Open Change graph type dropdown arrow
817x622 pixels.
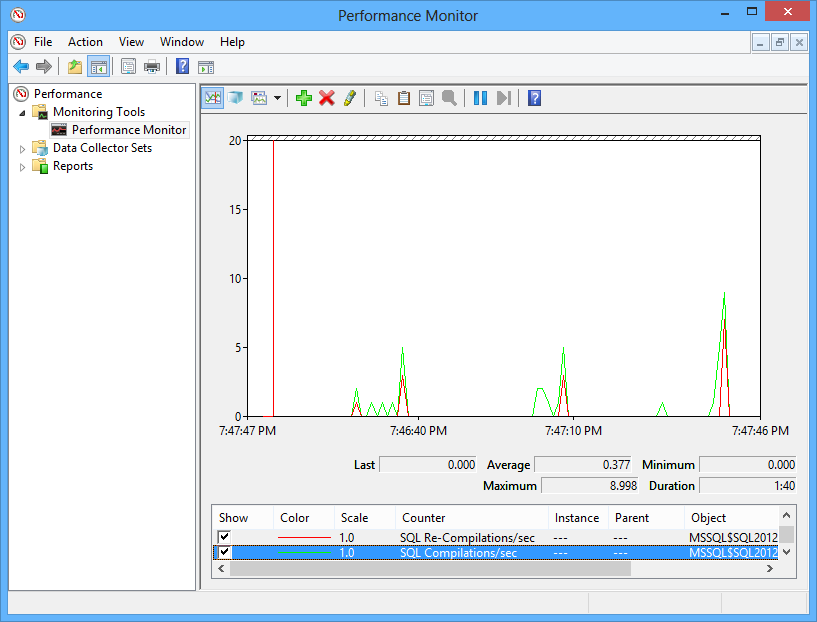(277, 98)
